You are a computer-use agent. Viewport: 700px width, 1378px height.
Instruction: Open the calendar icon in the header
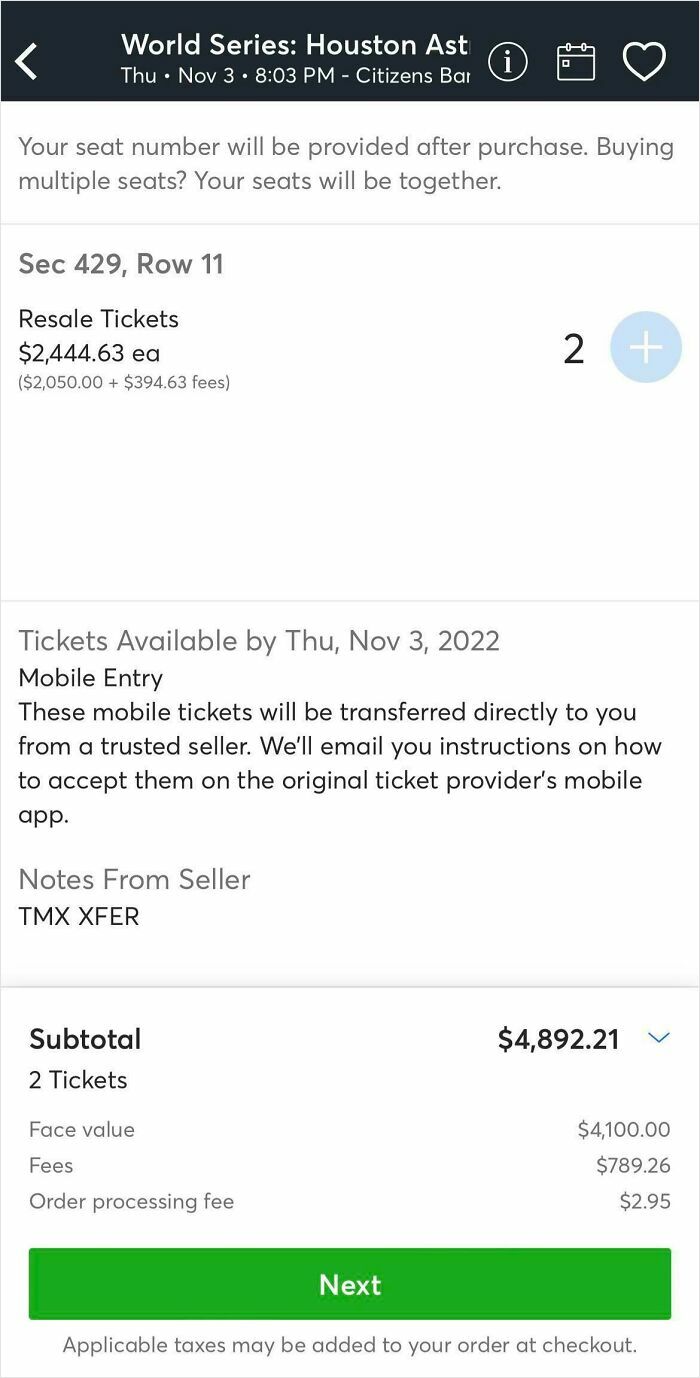[x=576, y=61]
